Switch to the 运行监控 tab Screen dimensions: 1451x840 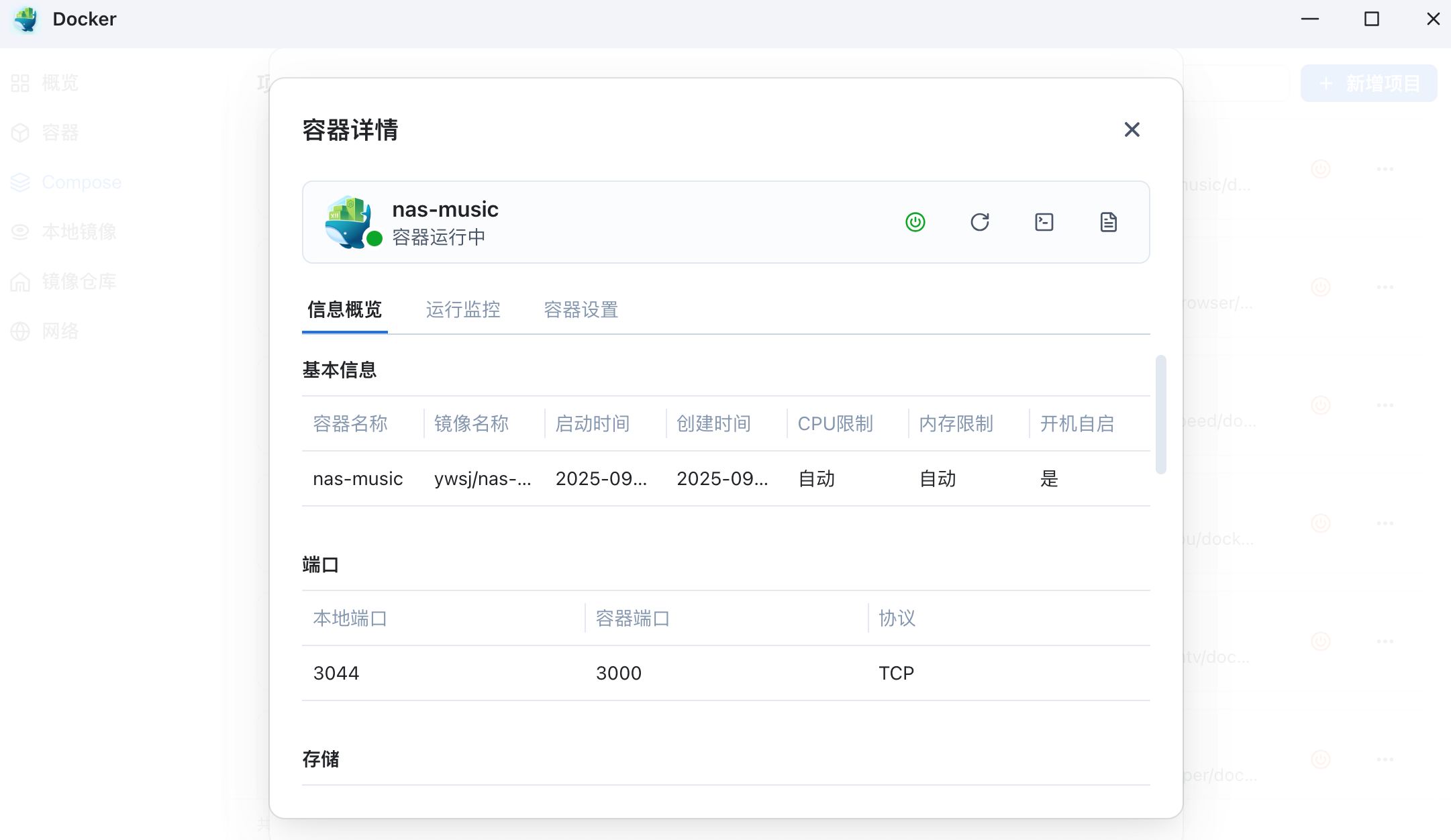[463, 309]
